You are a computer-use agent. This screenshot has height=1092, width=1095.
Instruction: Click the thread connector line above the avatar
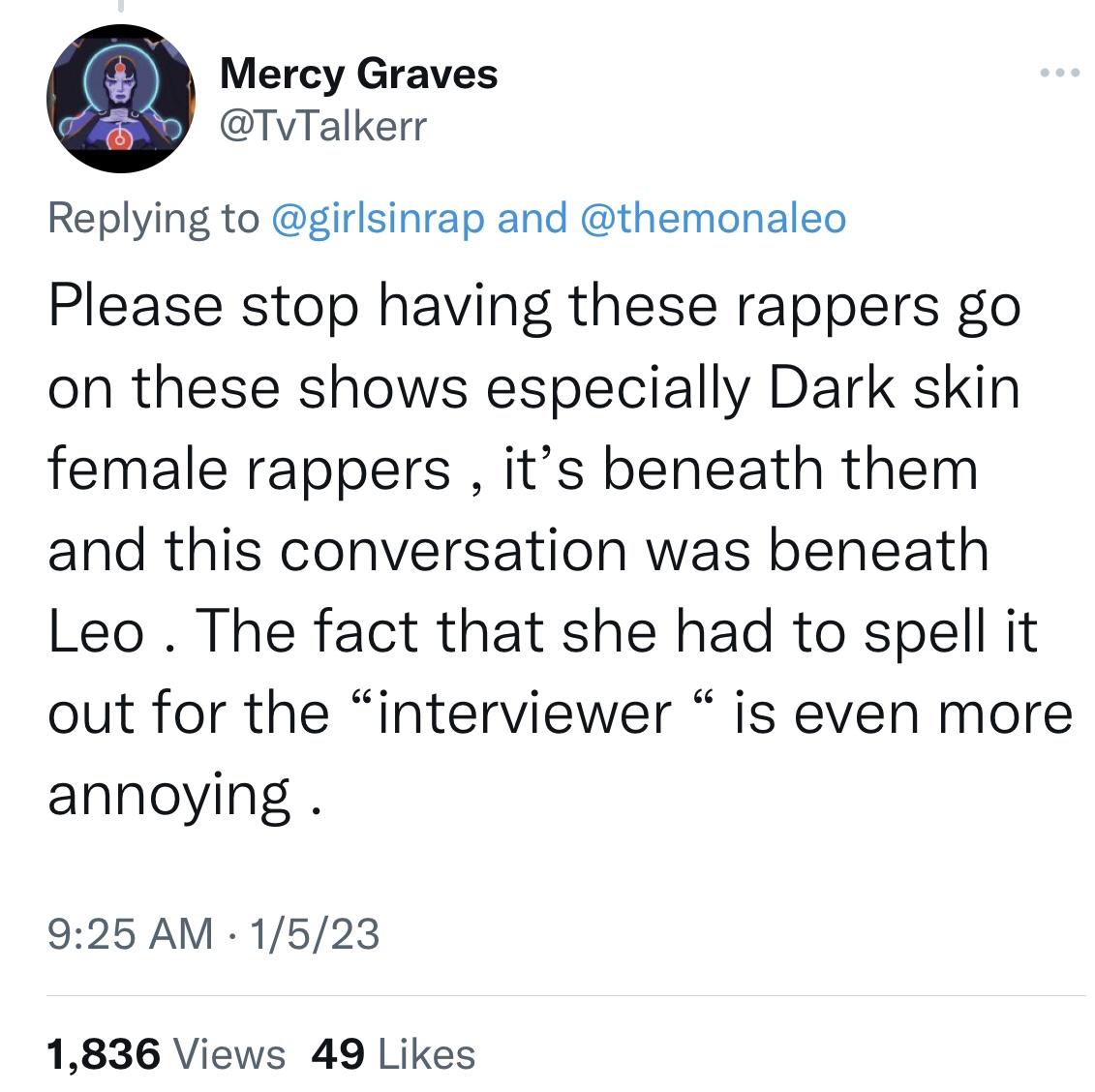coord(120,8)
